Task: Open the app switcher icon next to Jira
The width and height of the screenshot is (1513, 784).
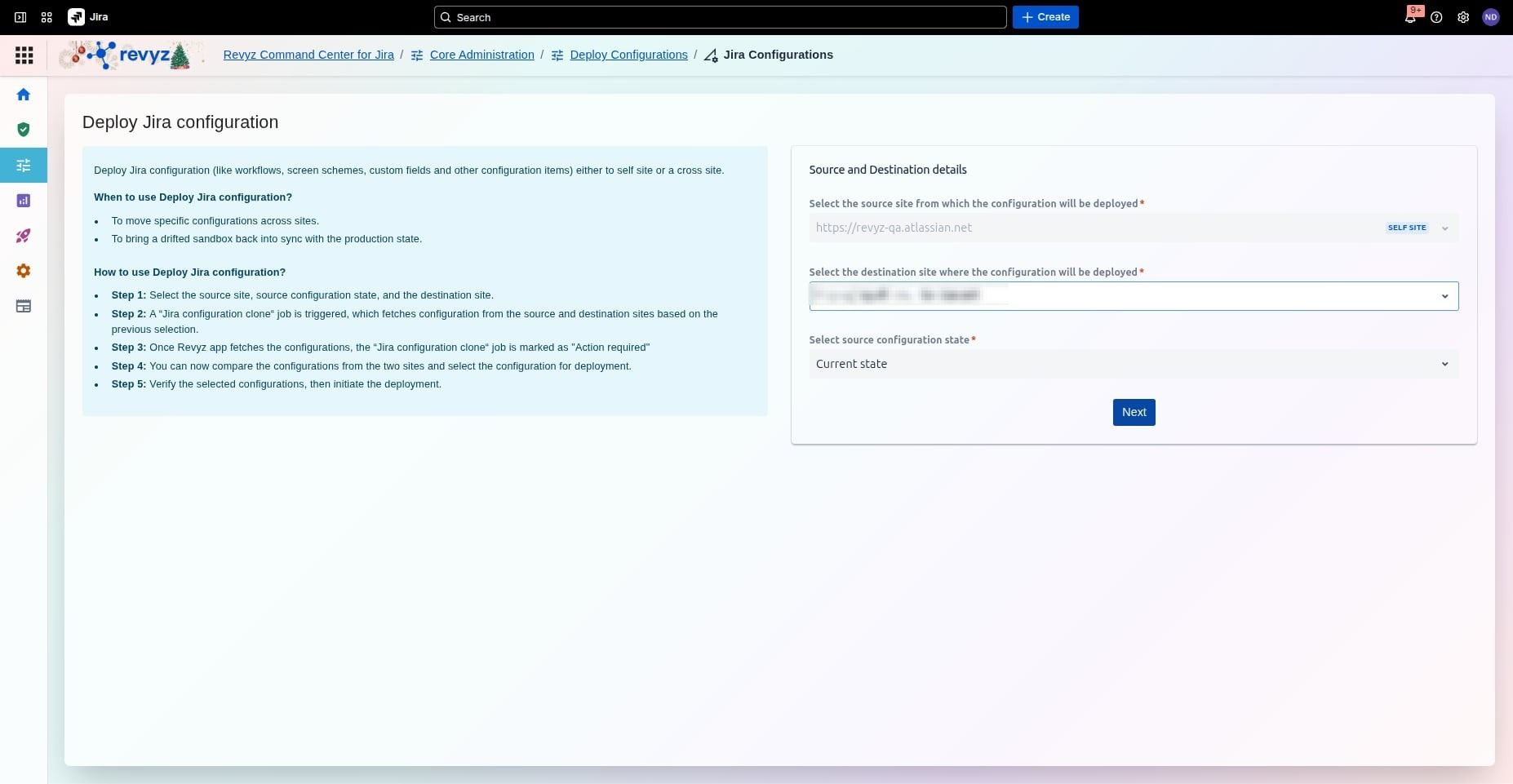Action: [x=47, y=17]
